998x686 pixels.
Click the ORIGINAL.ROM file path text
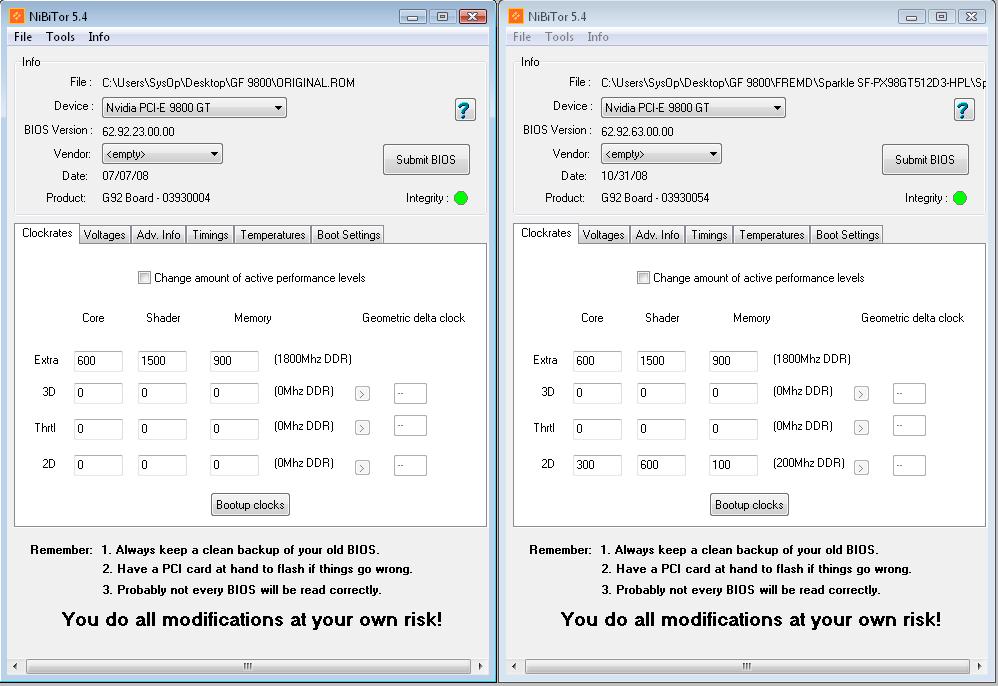[x=228, y=83]
